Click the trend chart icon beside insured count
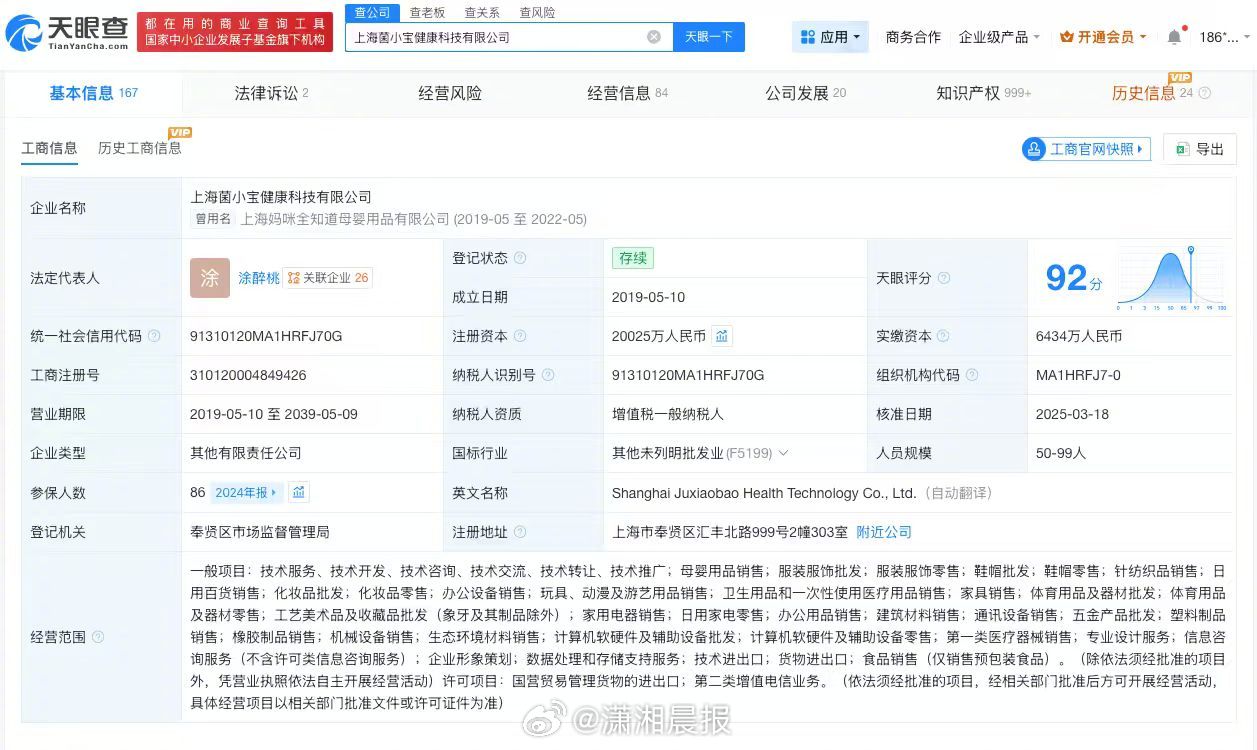 [x=299, y=492]
